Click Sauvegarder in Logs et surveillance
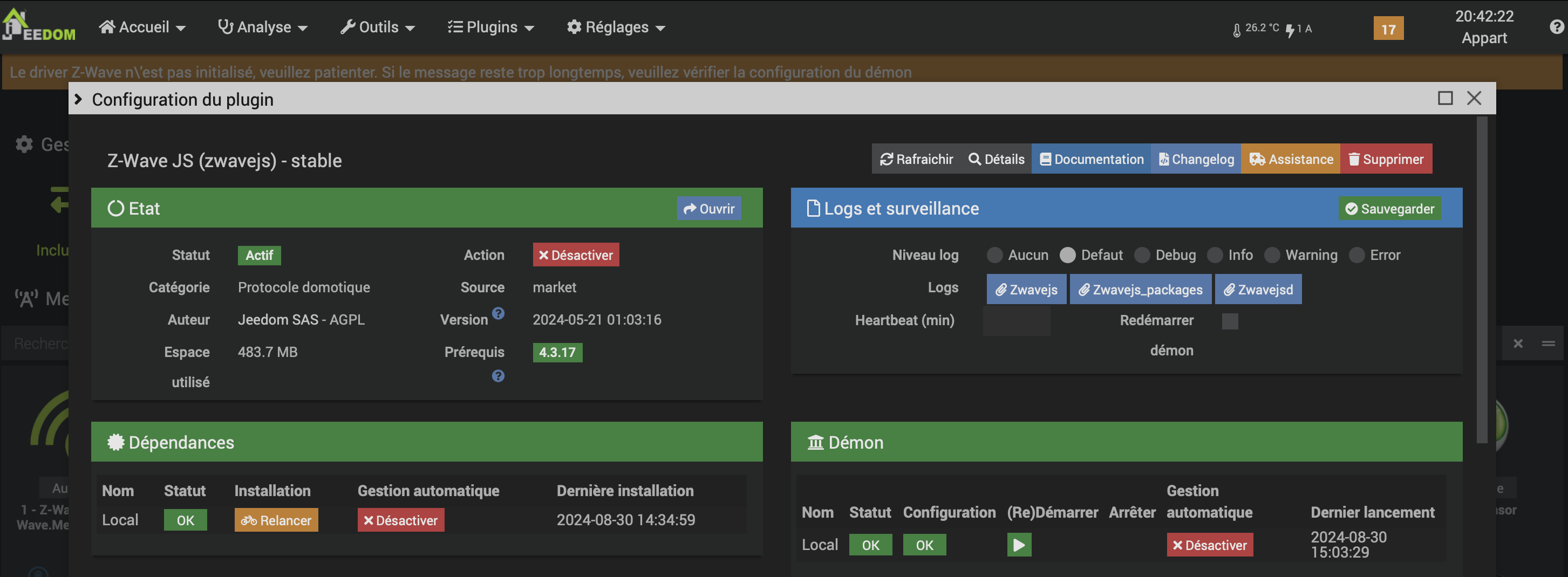The image size is (1568, 577). [1389, 209]
